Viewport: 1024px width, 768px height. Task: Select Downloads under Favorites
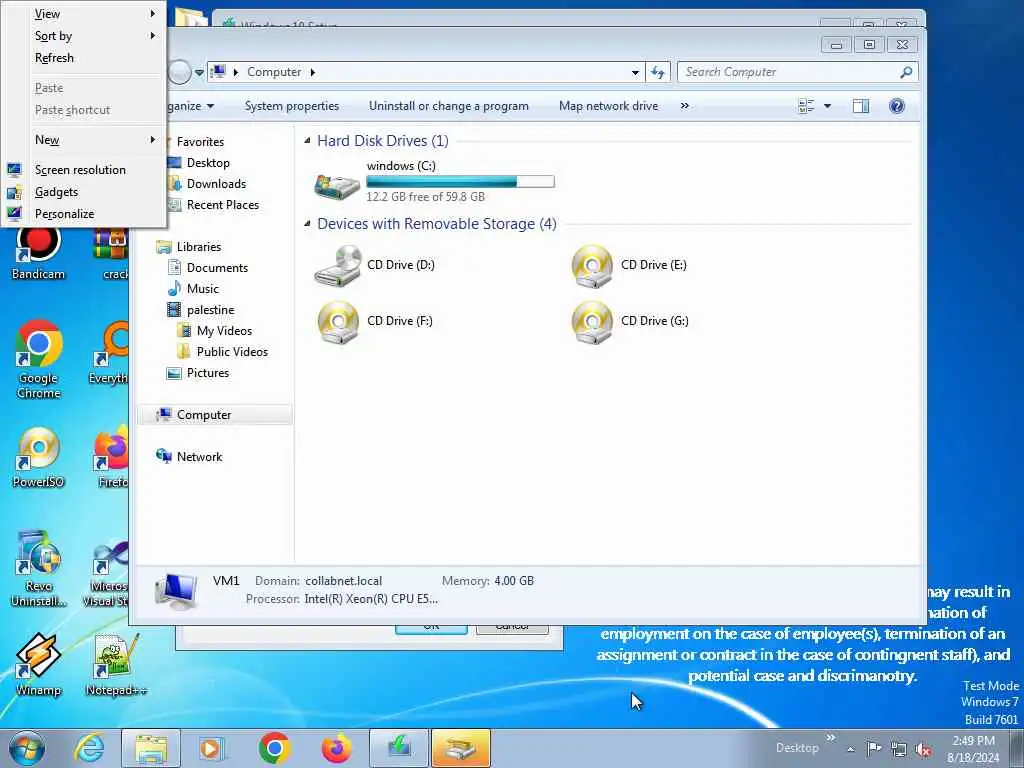(216, 184)
